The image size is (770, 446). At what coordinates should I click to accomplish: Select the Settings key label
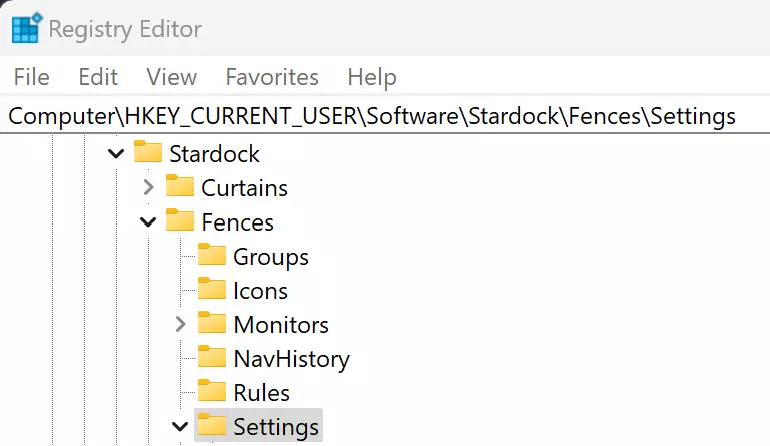pos(276,427)
